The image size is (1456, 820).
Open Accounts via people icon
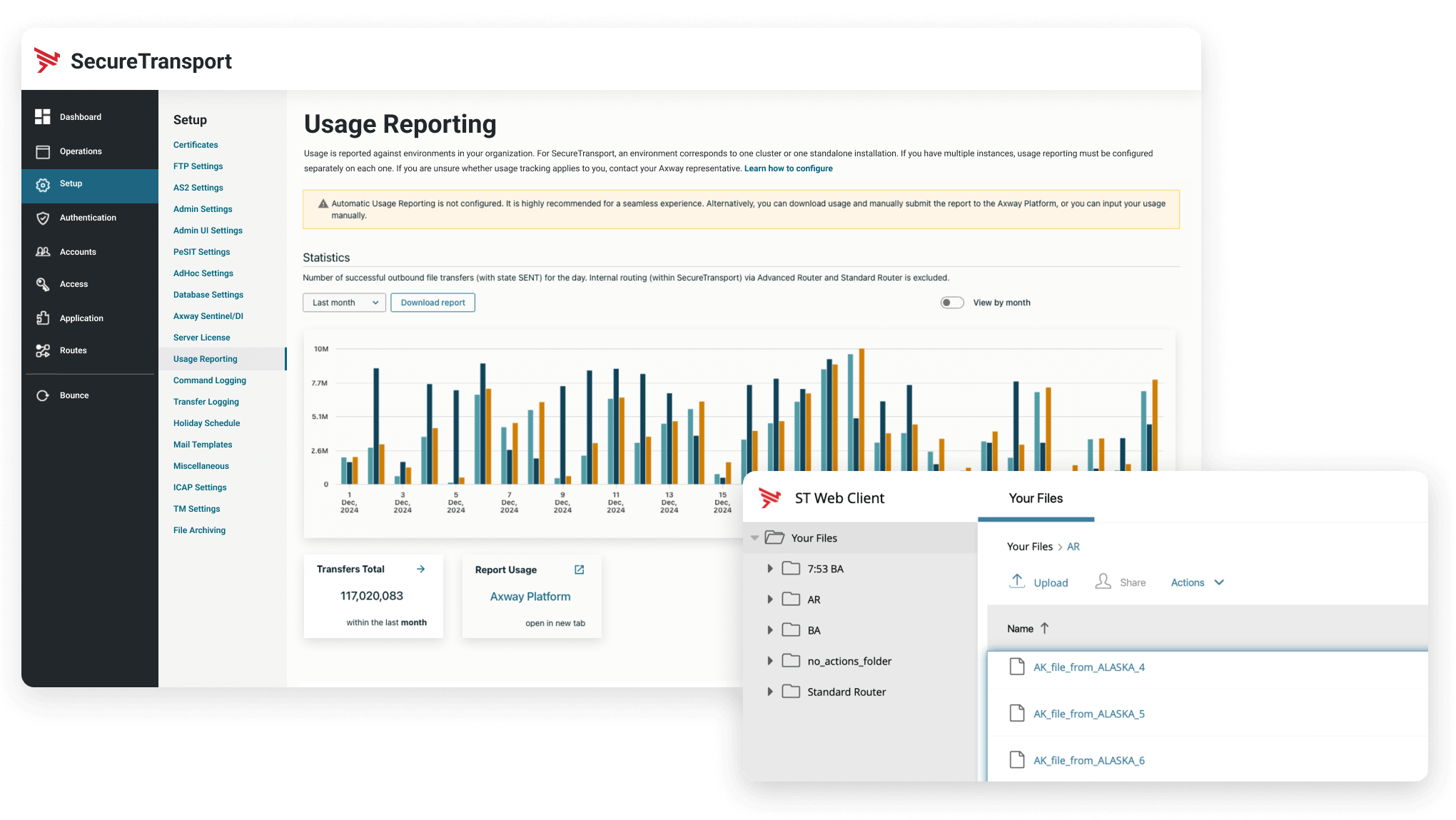click(x=43, y=252)
